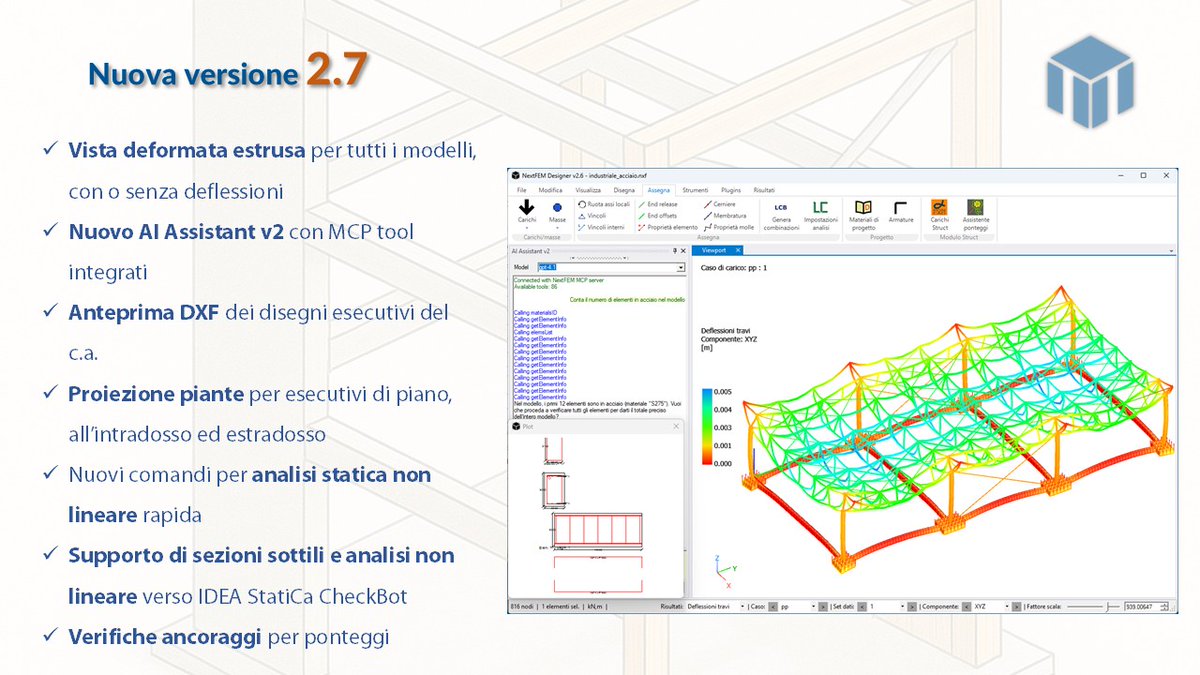Select Ruota assi locali command
This screenshot has width=1200, height=675.
(x=604, y=204)
